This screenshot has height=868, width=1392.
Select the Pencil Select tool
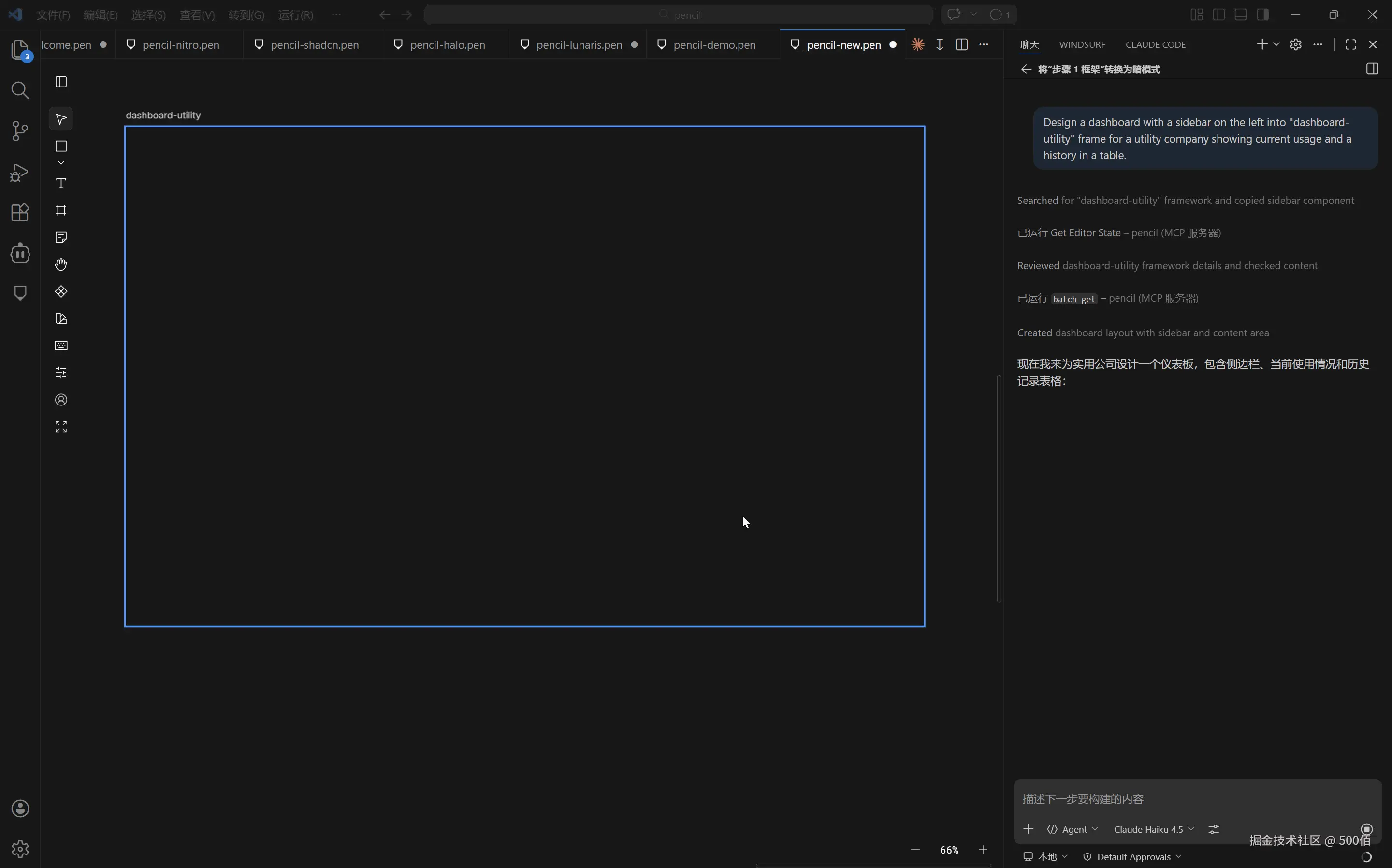point(60,119)
